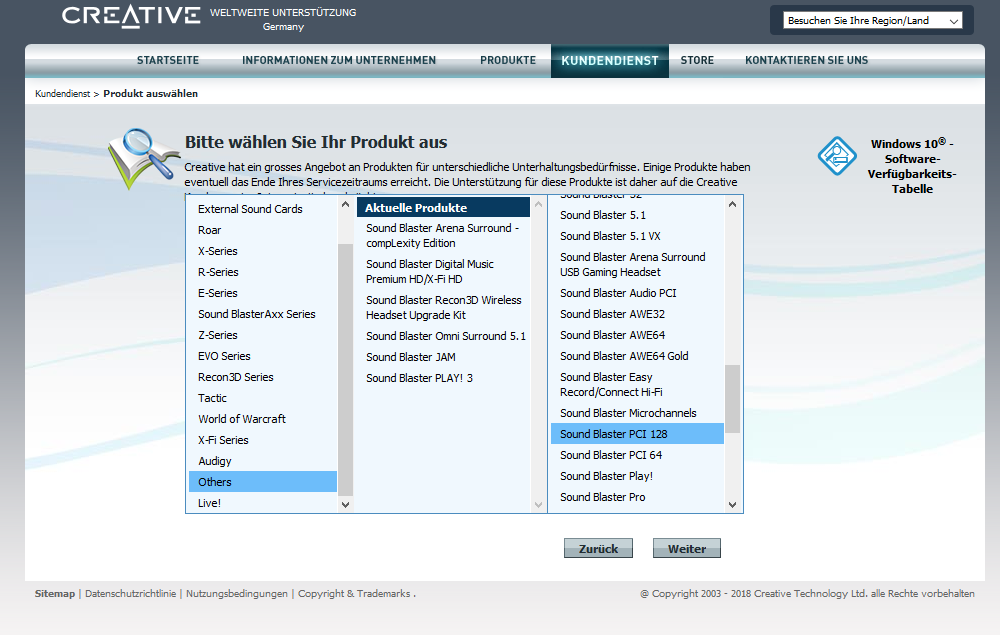
Task: Open the Datenschutzrichtlinie link
Action: pos(130,594)
